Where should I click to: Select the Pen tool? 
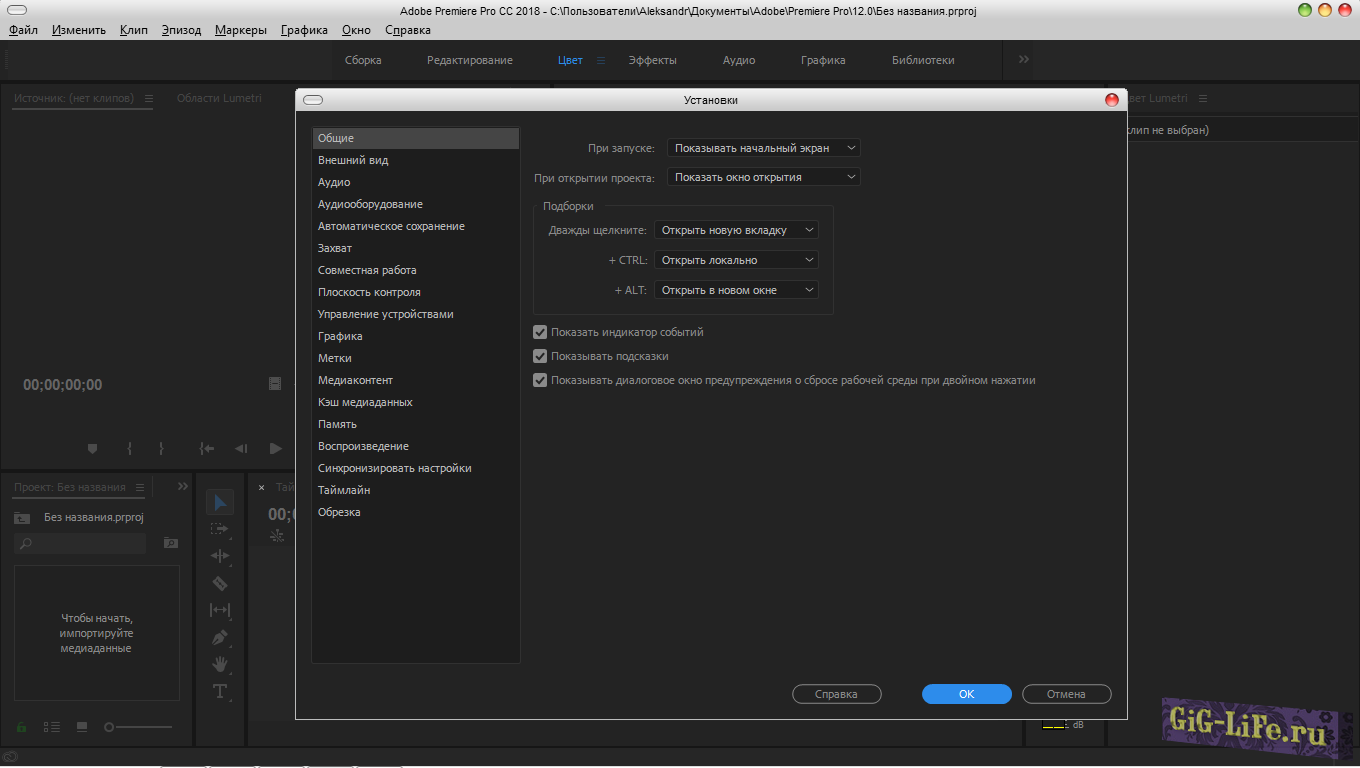point(220,637)
